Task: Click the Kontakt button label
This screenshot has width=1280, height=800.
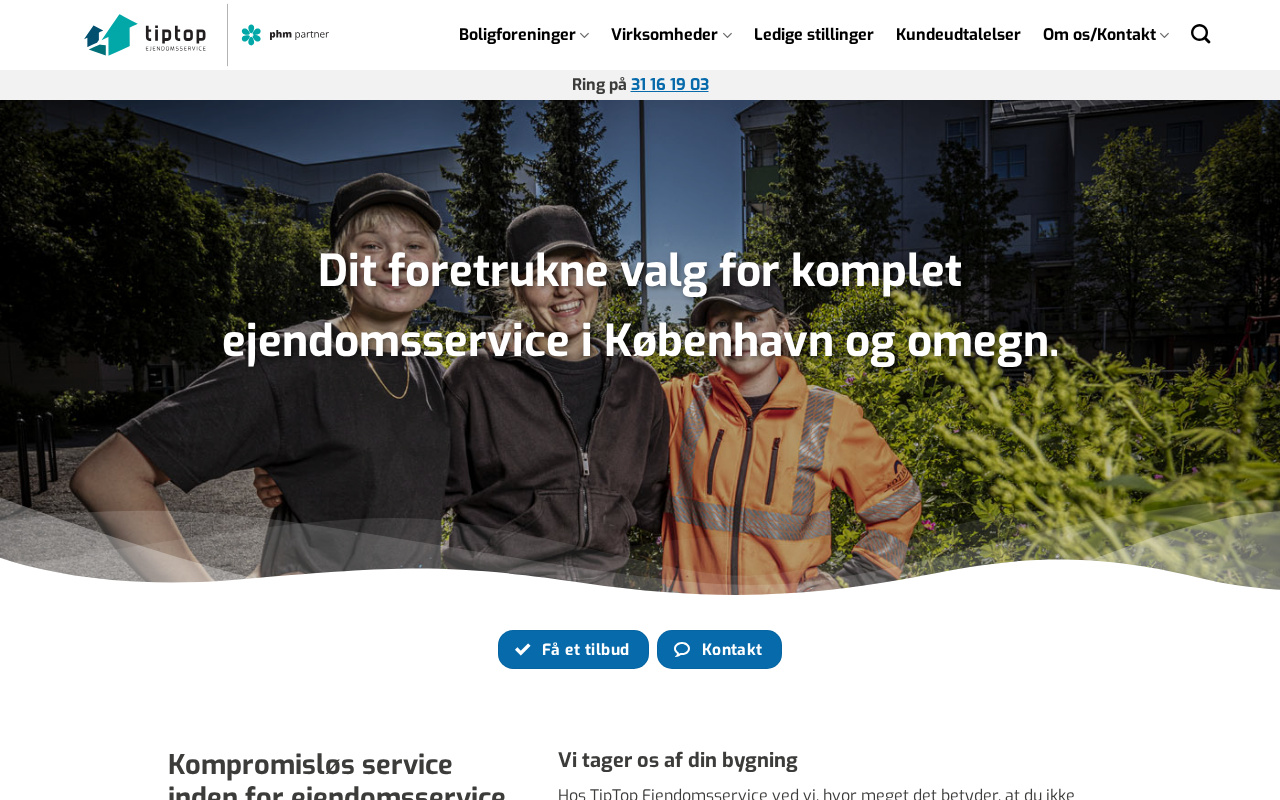Action: pyautogui.click(x=732, y=649)
